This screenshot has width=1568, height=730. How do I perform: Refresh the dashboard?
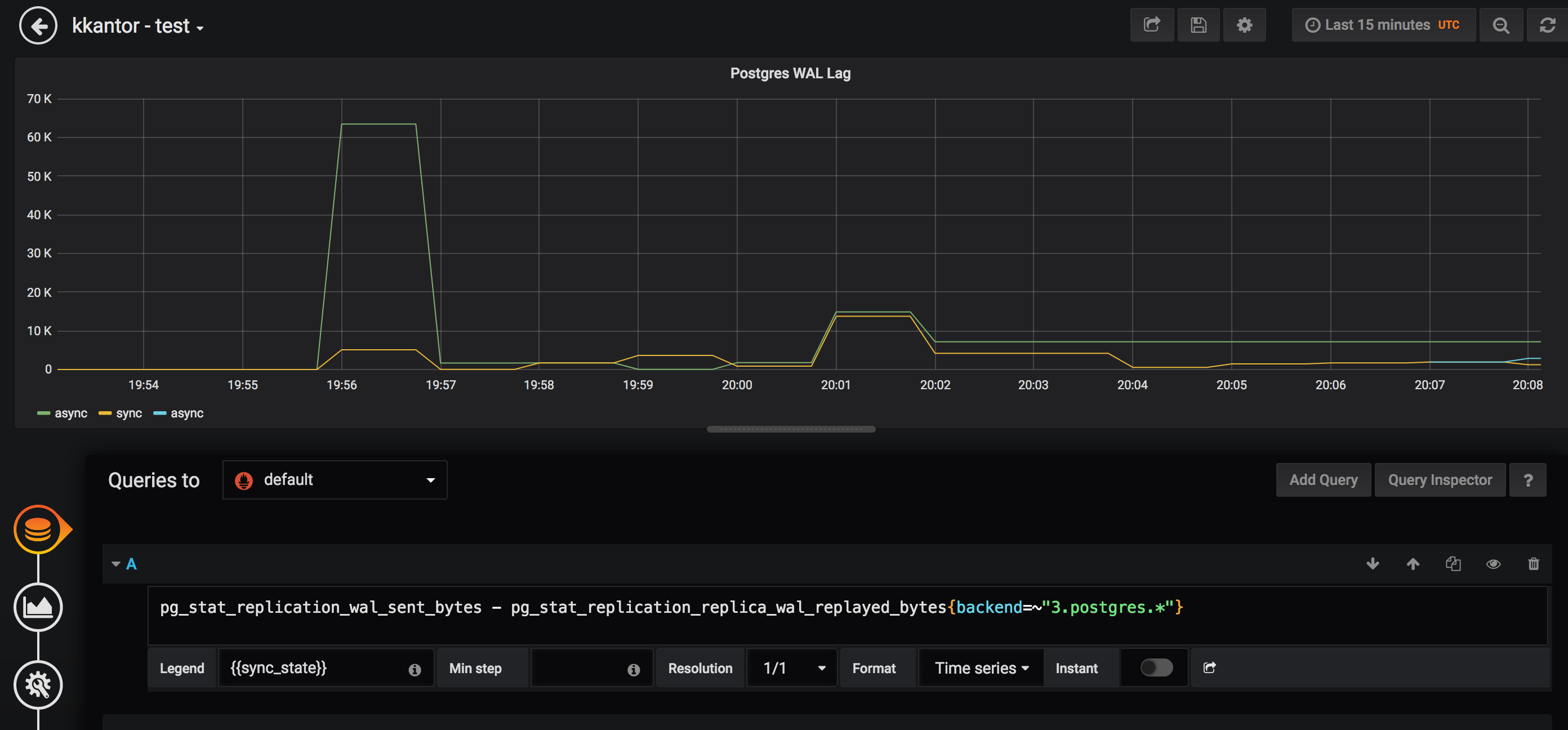(x=1547, y=25)
